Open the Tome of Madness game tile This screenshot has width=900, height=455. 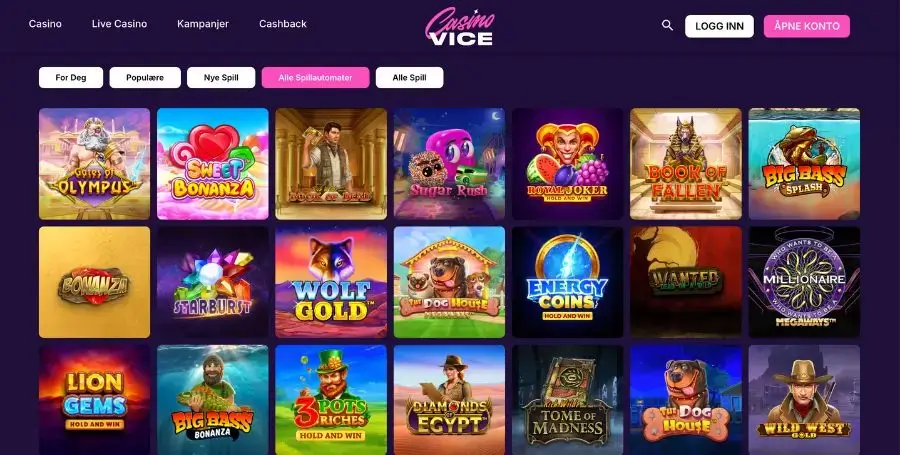click(567, 400)
